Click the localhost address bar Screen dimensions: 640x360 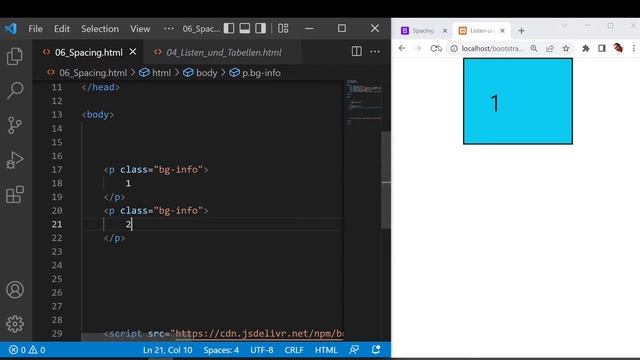492,48
